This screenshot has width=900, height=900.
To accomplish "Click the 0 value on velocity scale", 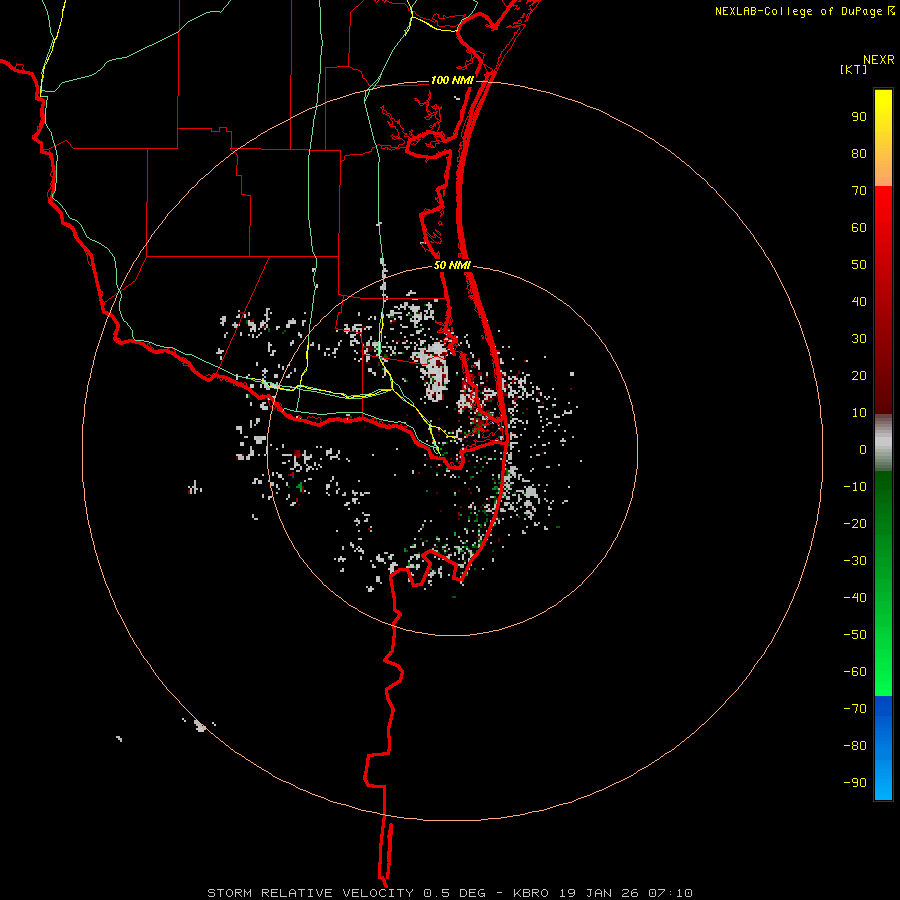I will point(863,449).
